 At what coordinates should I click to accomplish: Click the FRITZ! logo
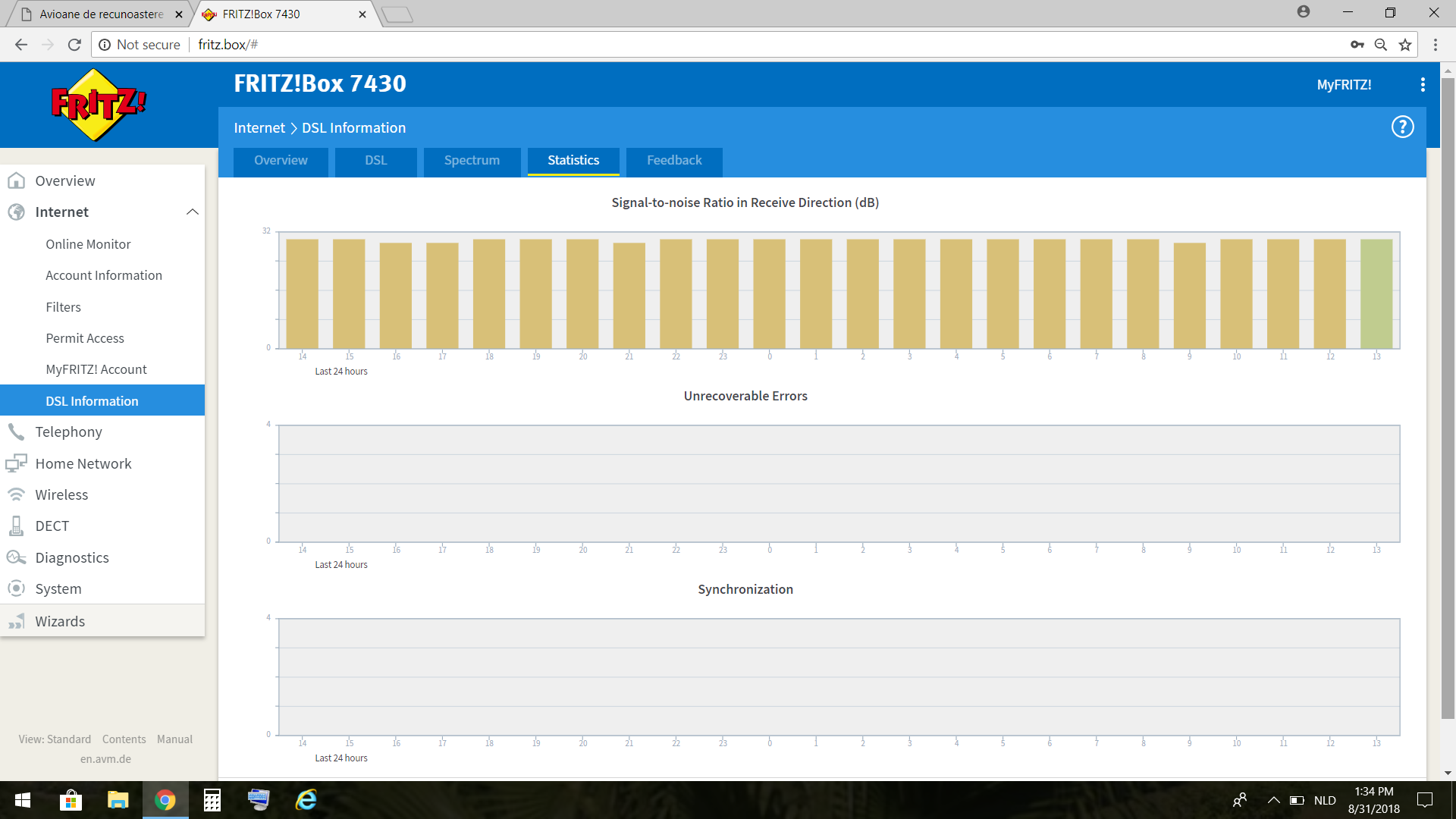[x=99, y=105]
